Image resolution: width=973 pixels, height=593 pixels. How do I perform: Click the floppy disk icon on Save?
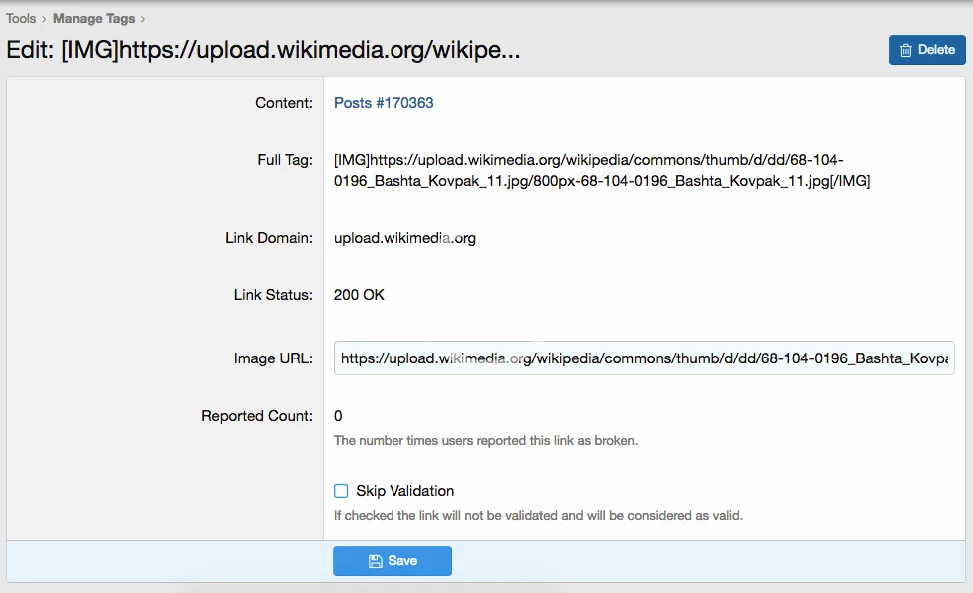tap(376, 561)
